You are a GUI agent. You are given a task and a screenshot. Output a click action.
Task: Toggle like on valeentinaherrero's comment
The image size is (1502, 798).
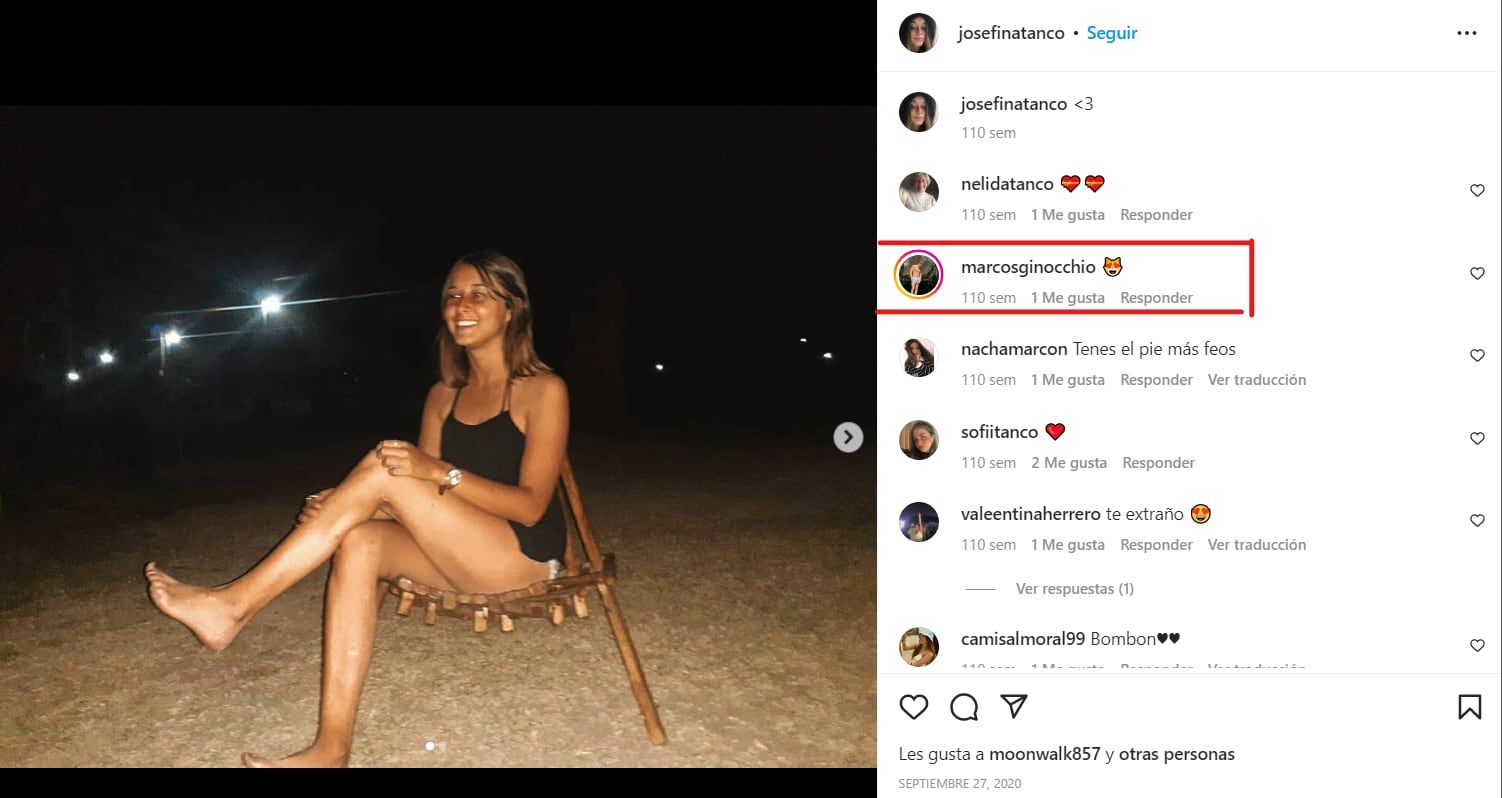pyautogui.click(x=1477, y=520)
